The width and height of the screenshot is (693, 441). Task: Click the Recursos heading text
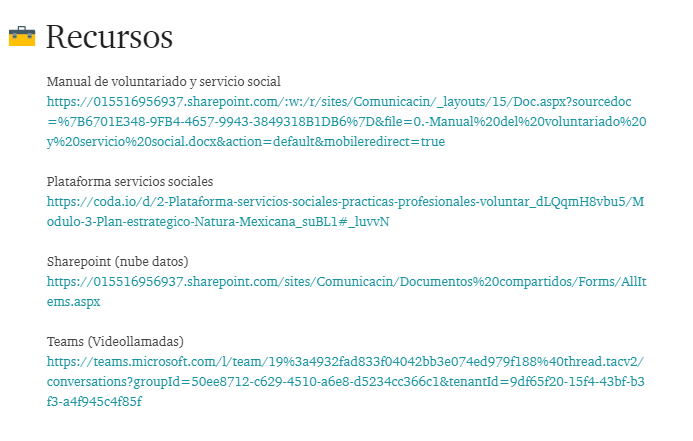point(109,37)
